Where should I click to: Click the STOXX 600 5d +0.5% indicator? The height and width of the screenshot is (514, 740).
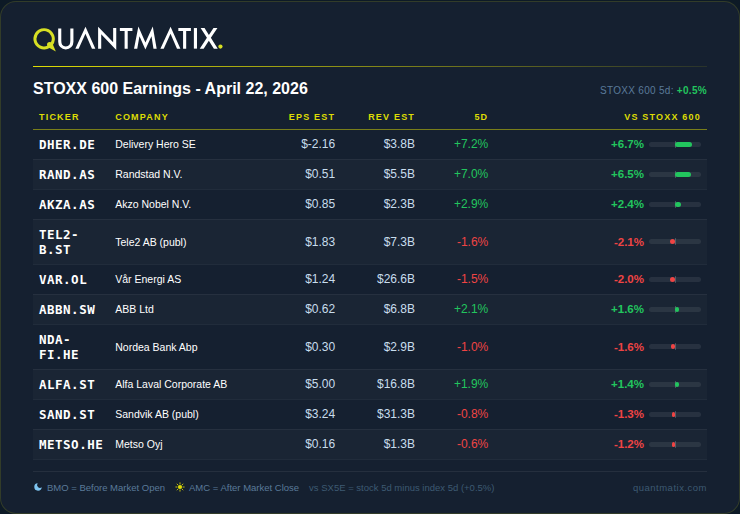(653, 90)
